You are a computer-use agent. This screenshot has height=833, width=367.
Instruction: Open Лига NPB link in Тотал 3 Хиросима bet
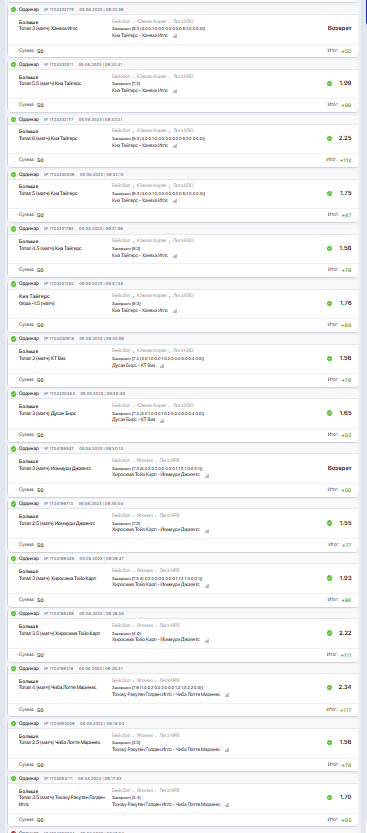tap(169, 570)
